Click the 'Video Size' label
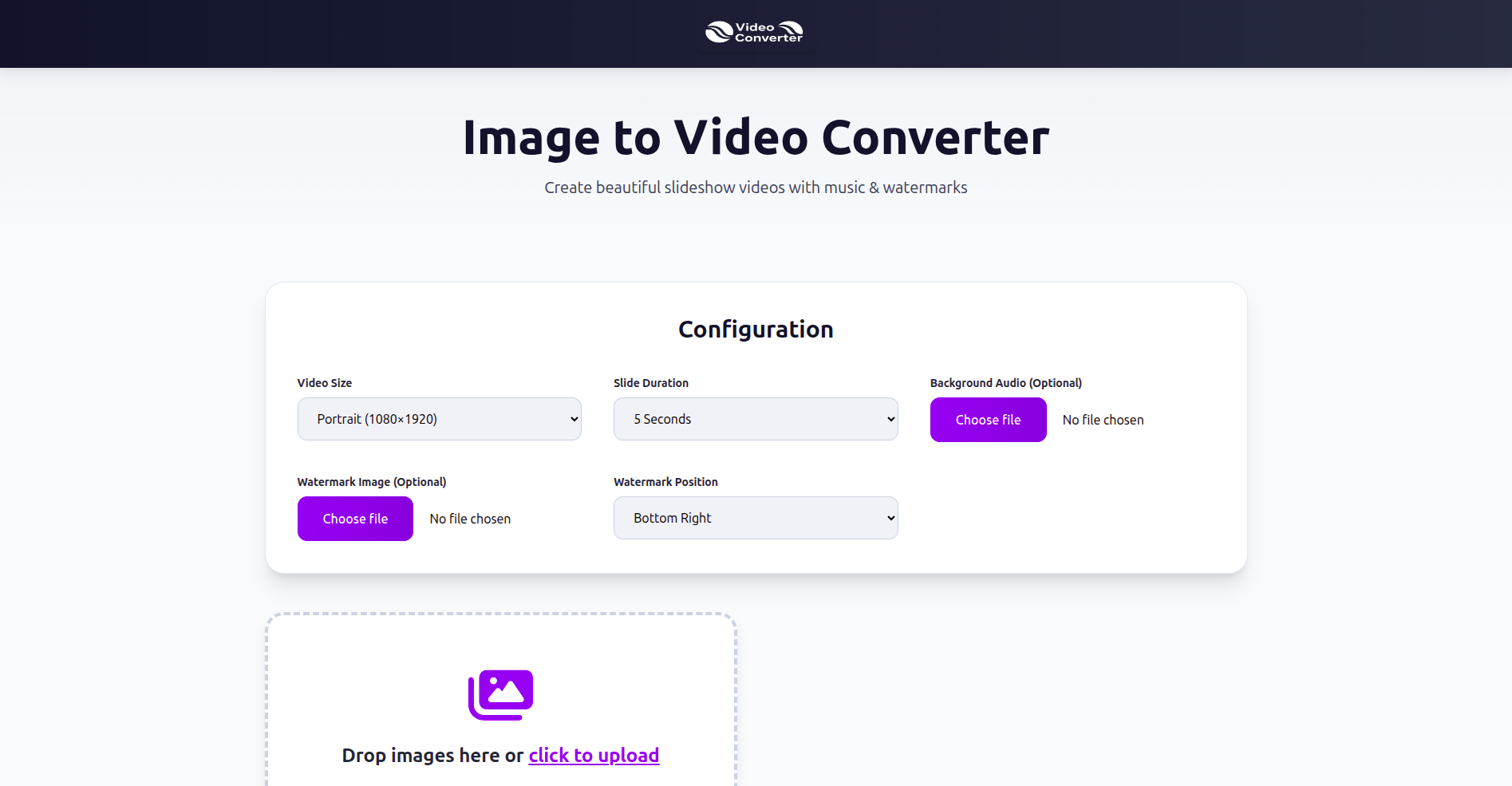This screenshot has height=786, width=1512. (x=325, y=383)
